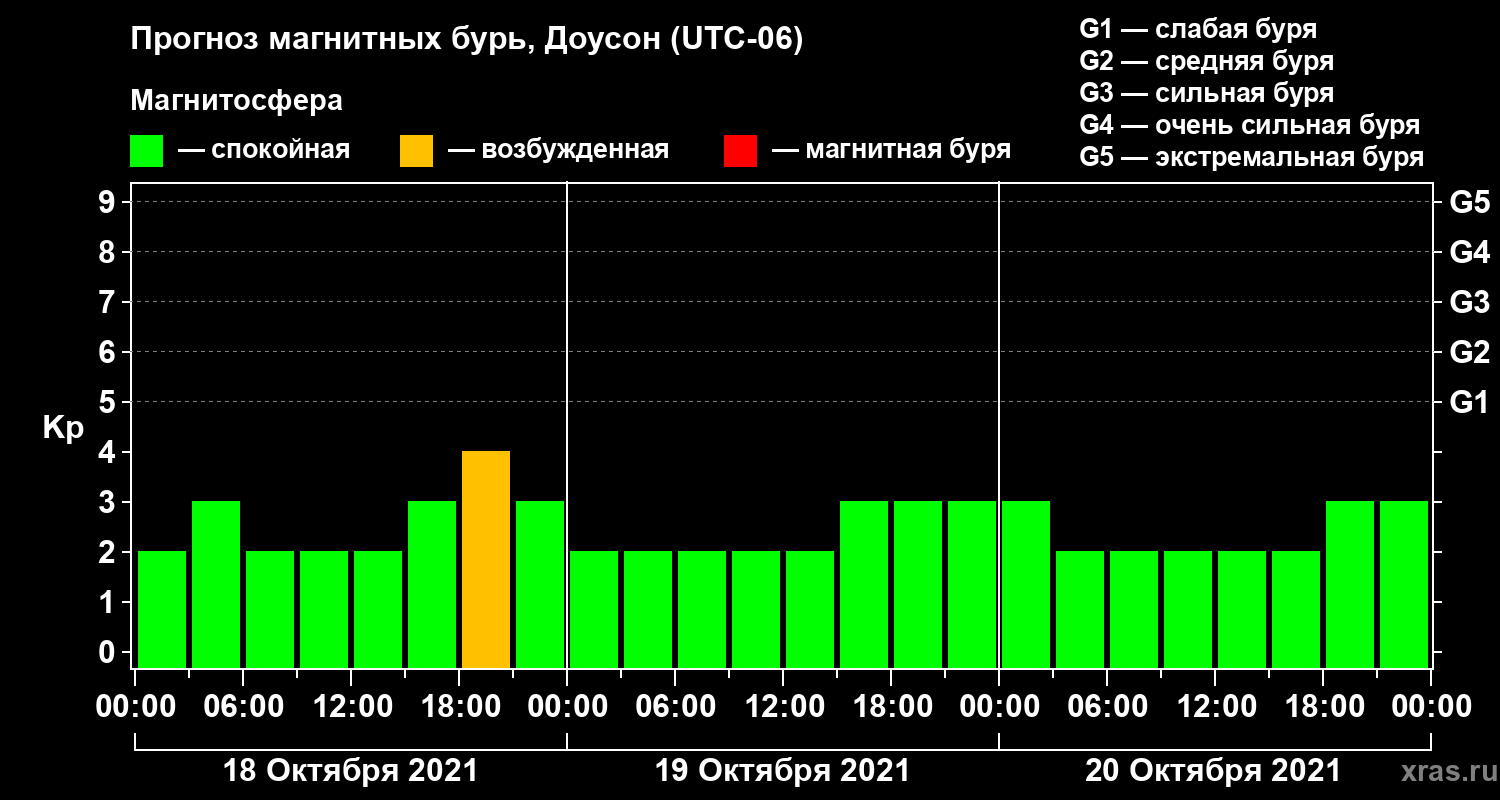Click the green 'спокойная' legend swatch
1500x800 pixels.
(x=146, y=151)
